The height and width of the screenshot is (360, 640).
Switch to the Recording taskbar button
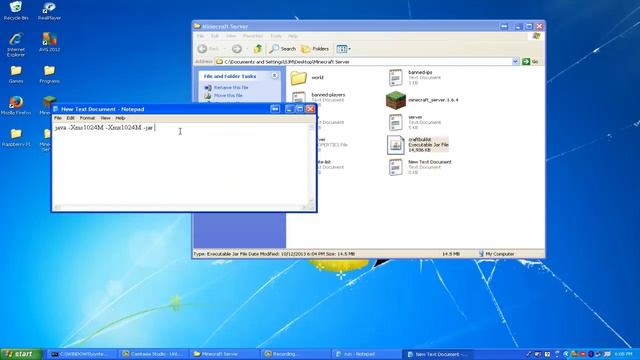[x=296, y=354]
